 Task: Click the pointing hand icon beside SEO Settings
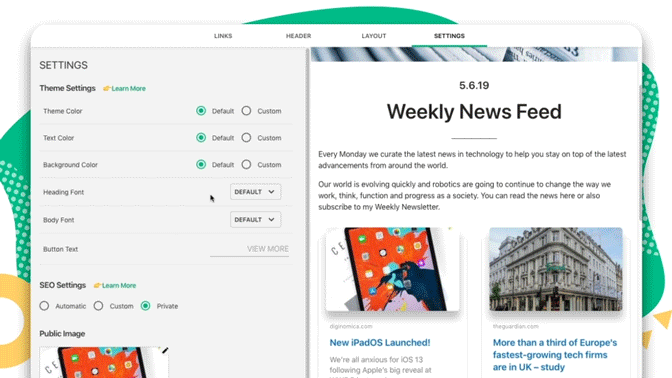97,285
